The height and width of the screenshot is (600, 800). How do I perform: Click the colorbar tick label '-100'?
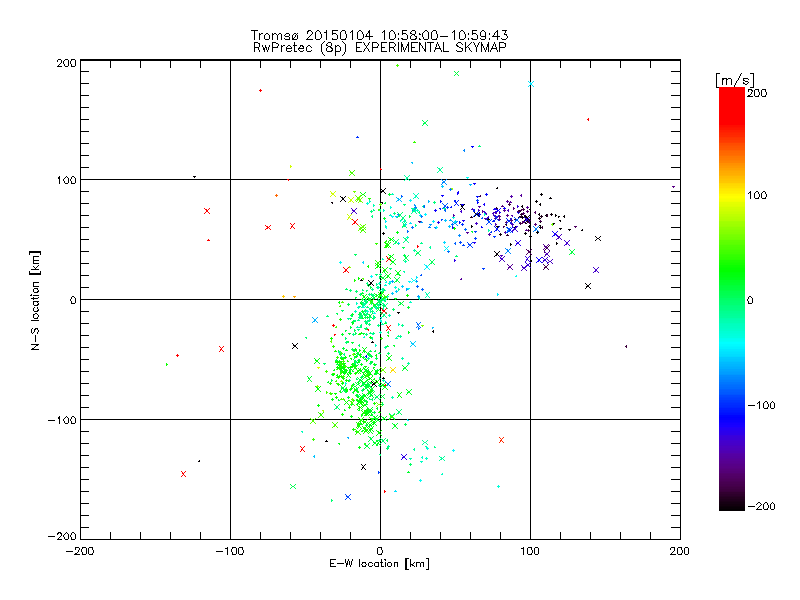click(761, 406)
